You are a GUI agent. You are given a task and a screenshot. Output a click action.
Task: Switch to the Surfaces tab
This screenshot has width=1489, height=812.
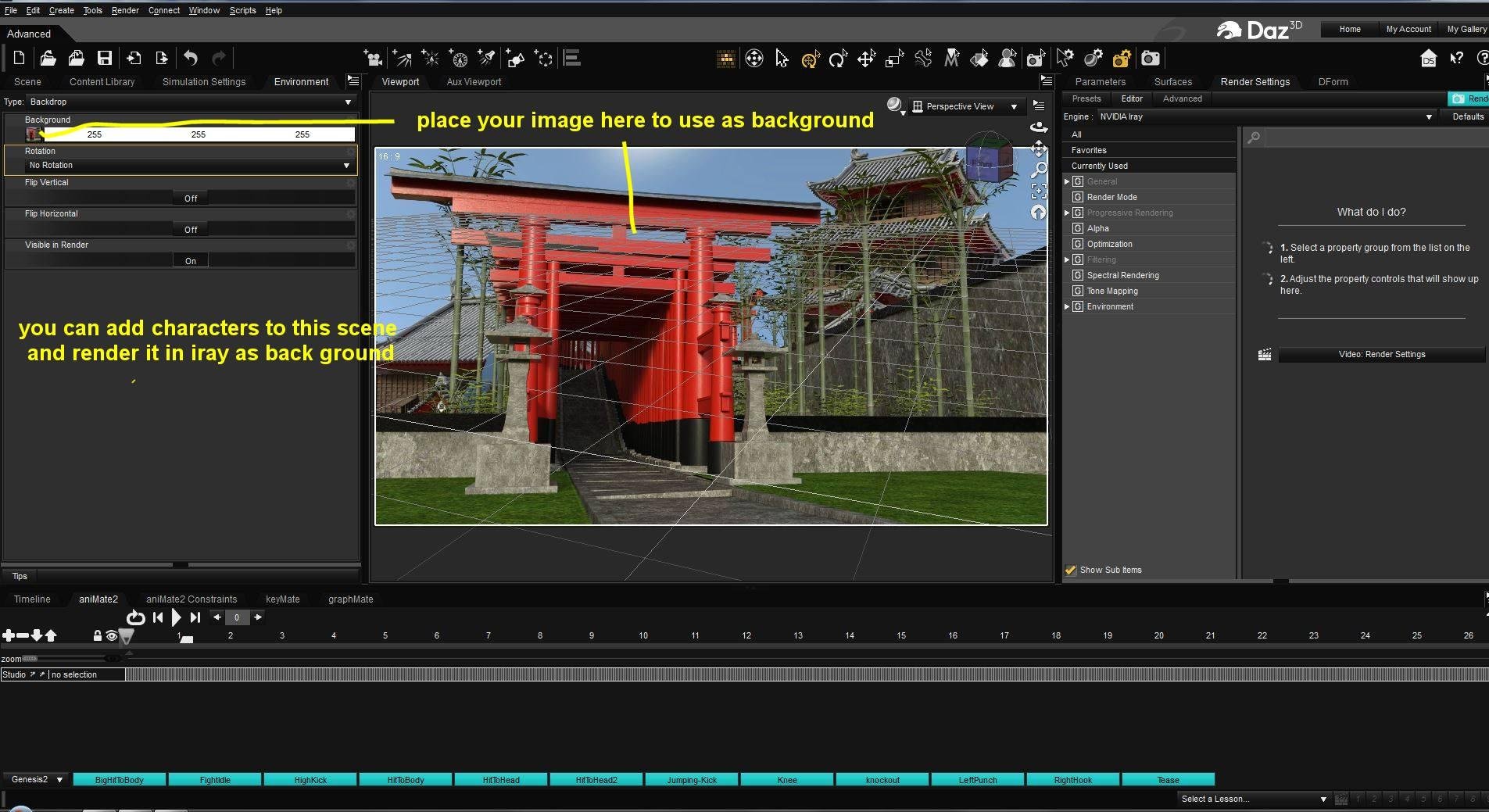(1172, 81)
